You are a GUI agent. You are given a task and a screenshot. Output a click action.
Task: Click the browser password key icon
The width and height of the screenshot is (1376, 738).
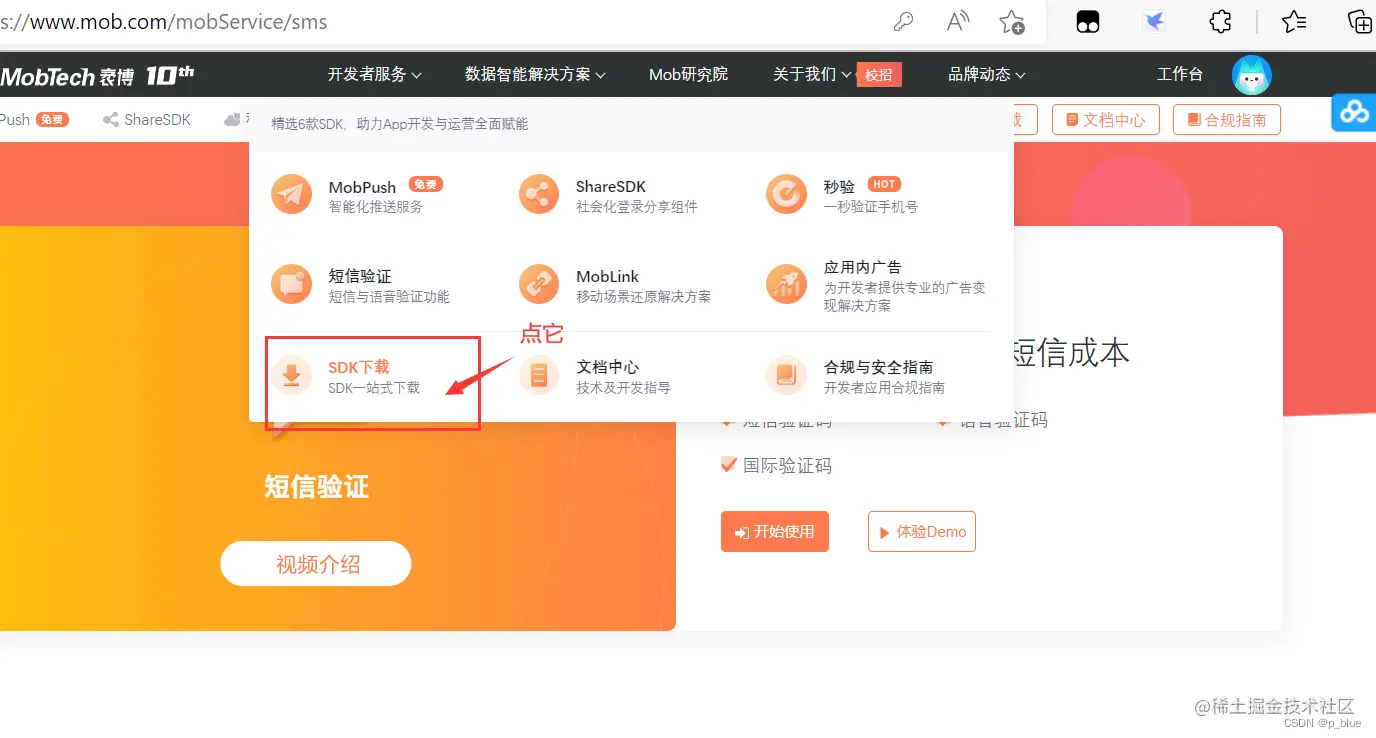point(902,21)
